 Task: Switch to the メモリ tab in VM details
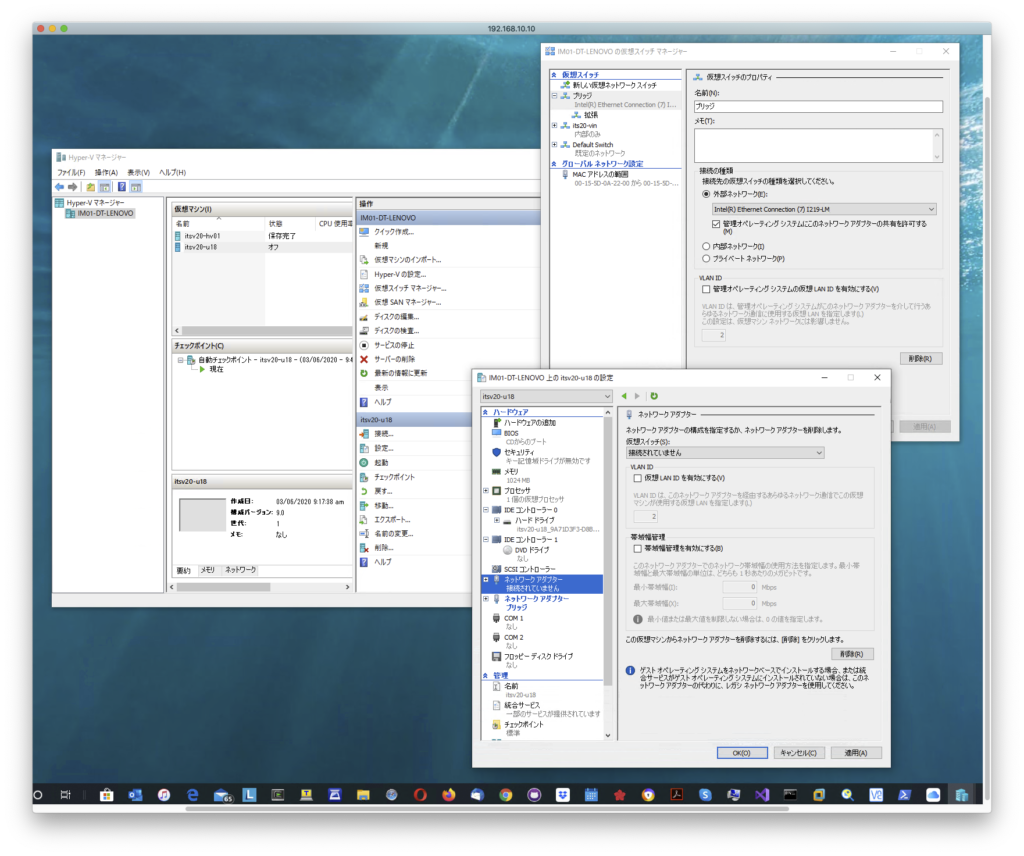pyautogui.click(x=208, y=569)
